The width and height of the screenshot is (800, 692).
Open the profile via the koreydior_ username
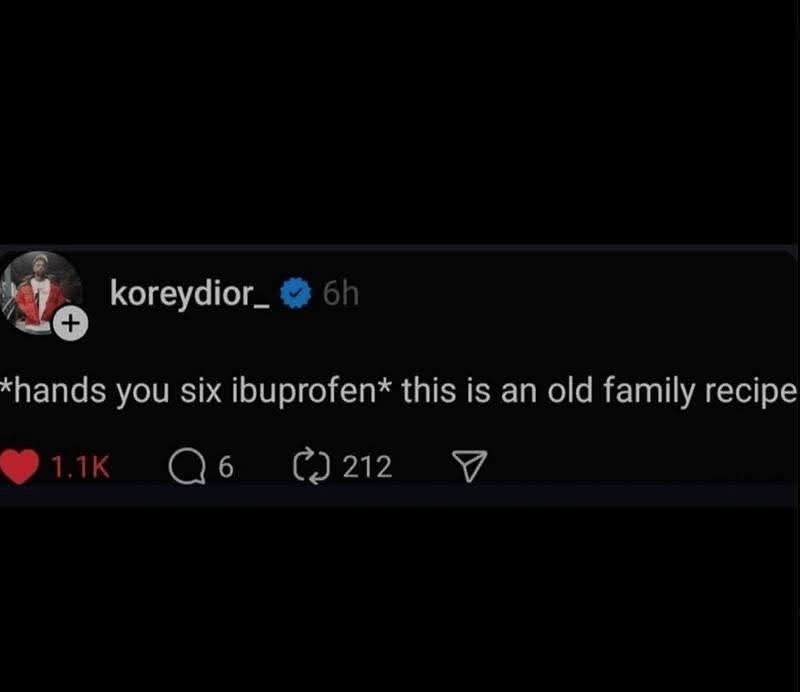(189, 292)
